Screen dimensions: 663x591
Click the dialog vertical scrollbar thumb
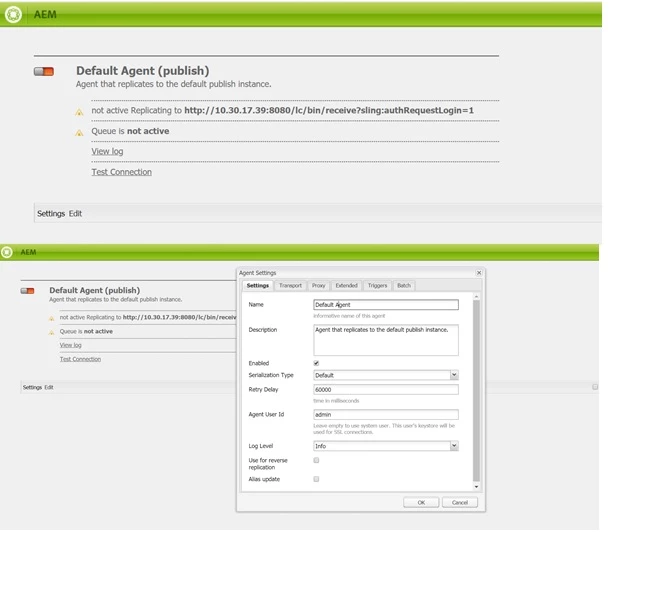[x=476, y=391]
